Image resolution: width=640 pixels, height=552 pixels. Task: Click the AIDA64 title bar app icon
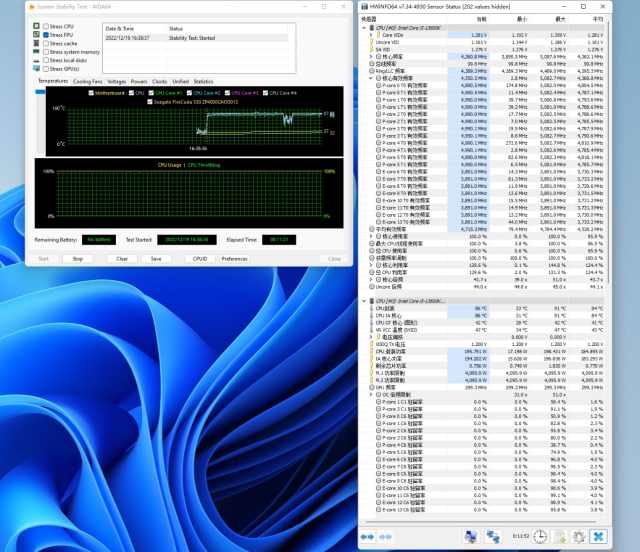(32, 7)
